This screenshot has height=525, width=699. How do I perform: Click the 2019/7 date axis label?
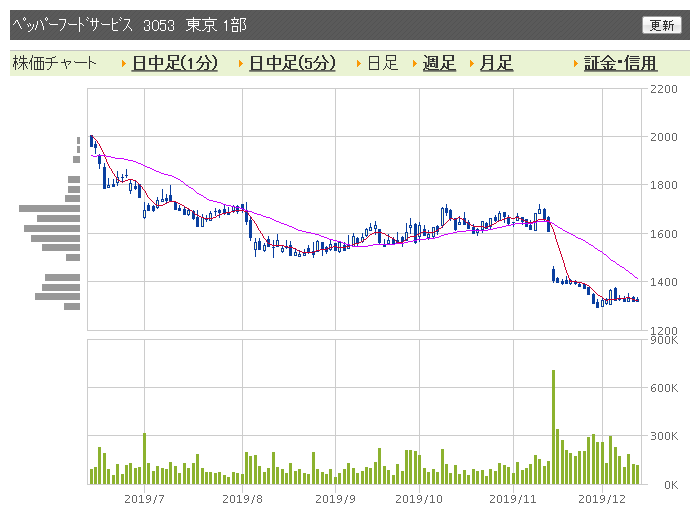point(144,499)
